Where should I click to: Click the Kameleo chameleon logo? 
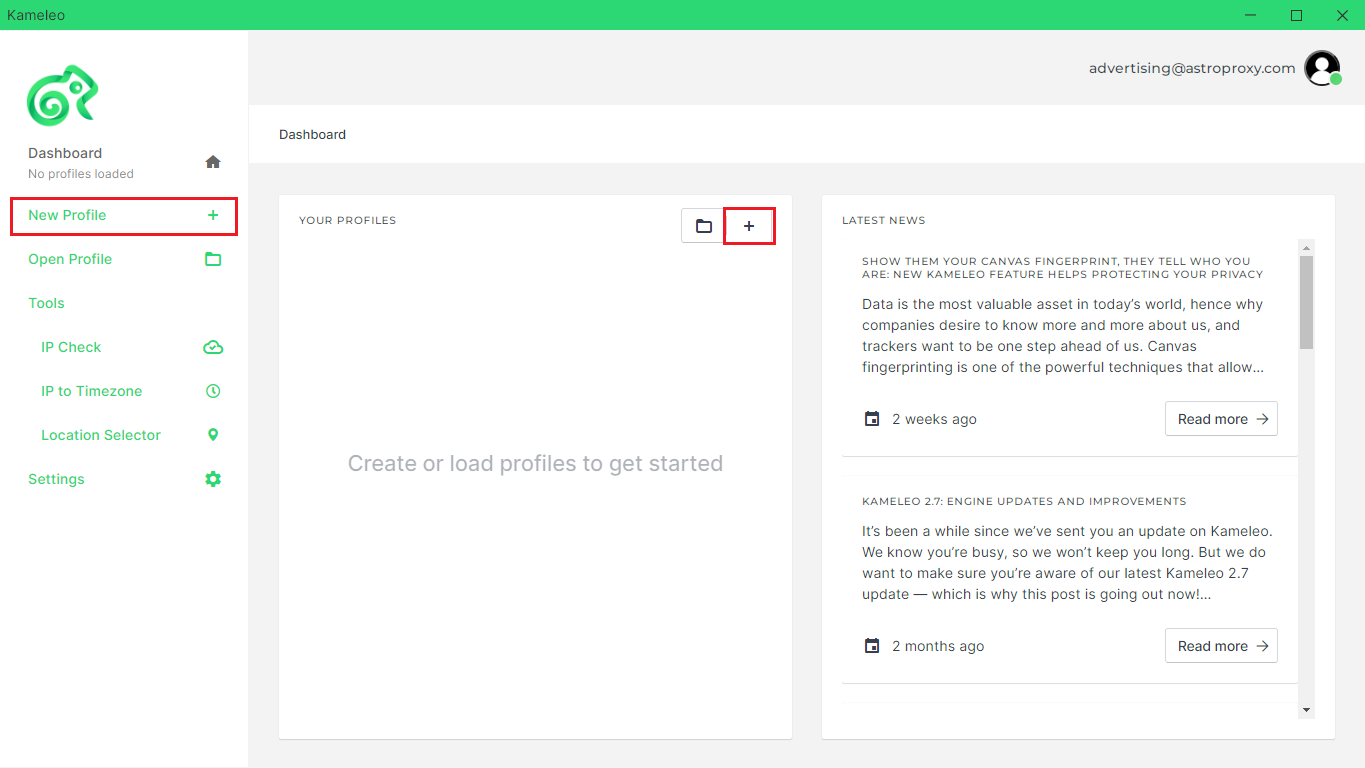point(62,95)
